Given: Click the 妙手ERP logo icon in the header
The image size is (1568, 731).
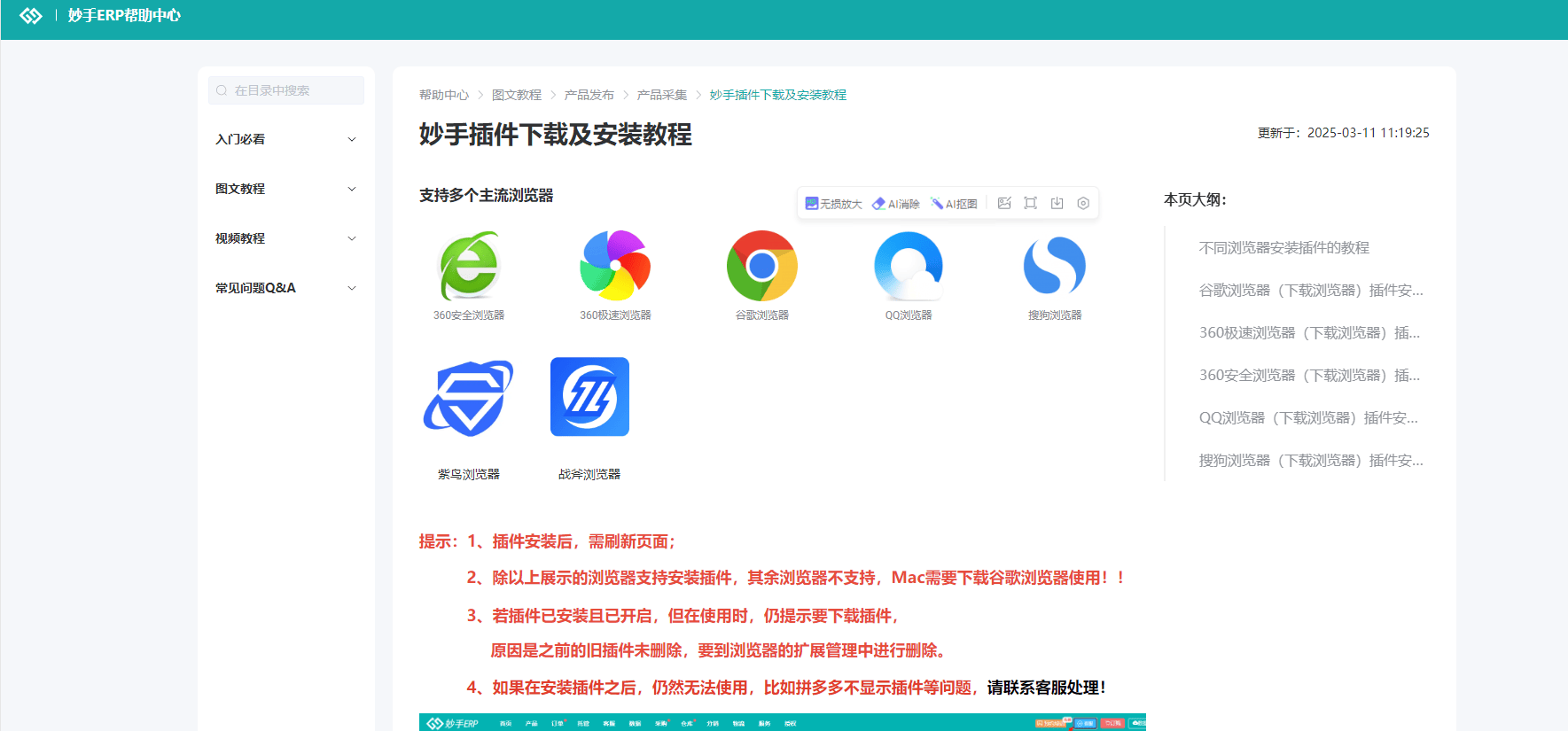Looking at the screenshot, I should coord(31,16).
